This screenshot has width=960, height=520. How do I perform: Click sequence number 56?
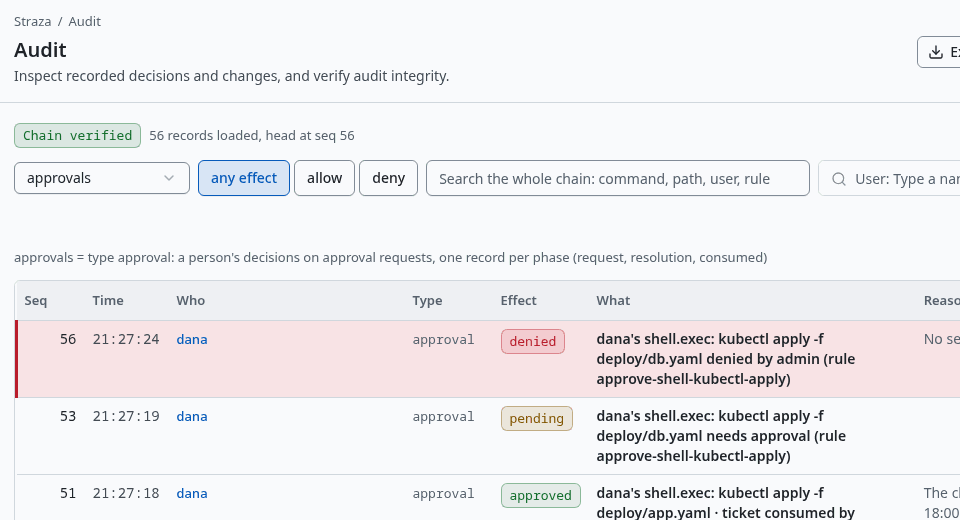tap(68, 339)
